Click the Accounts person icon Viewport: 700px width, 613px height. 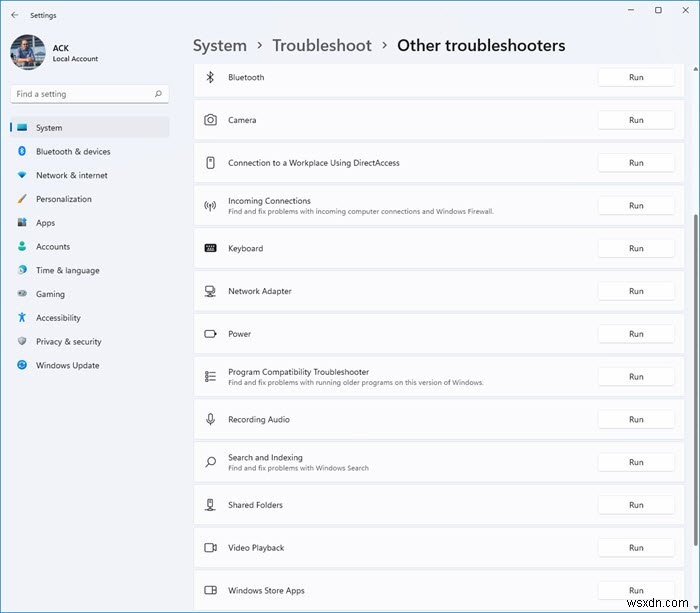(x=22, y=246)
